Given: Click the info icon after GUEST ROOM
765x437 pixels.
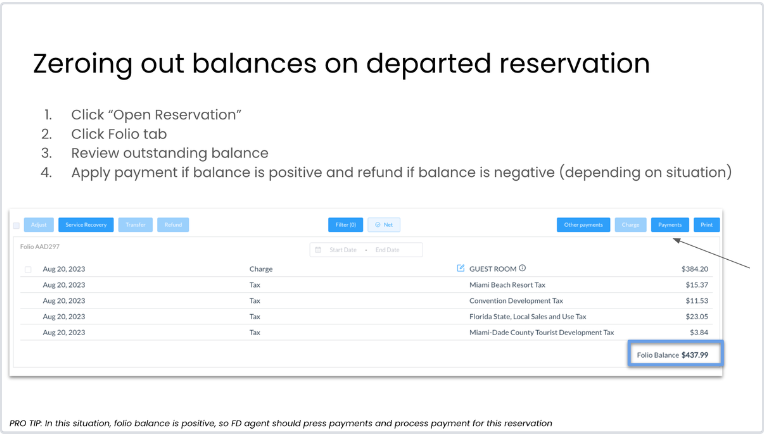Looking at the screenshot, I should click(523, 268).
